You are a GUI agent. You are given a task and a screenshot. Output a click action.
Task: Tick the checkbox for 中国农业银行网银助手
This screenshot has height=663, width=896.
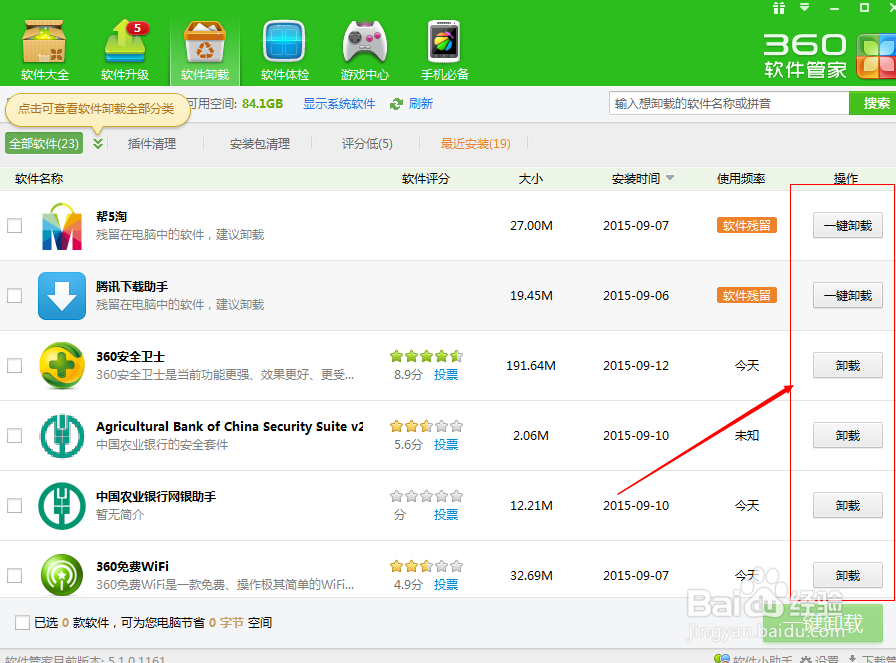(14, 505)
